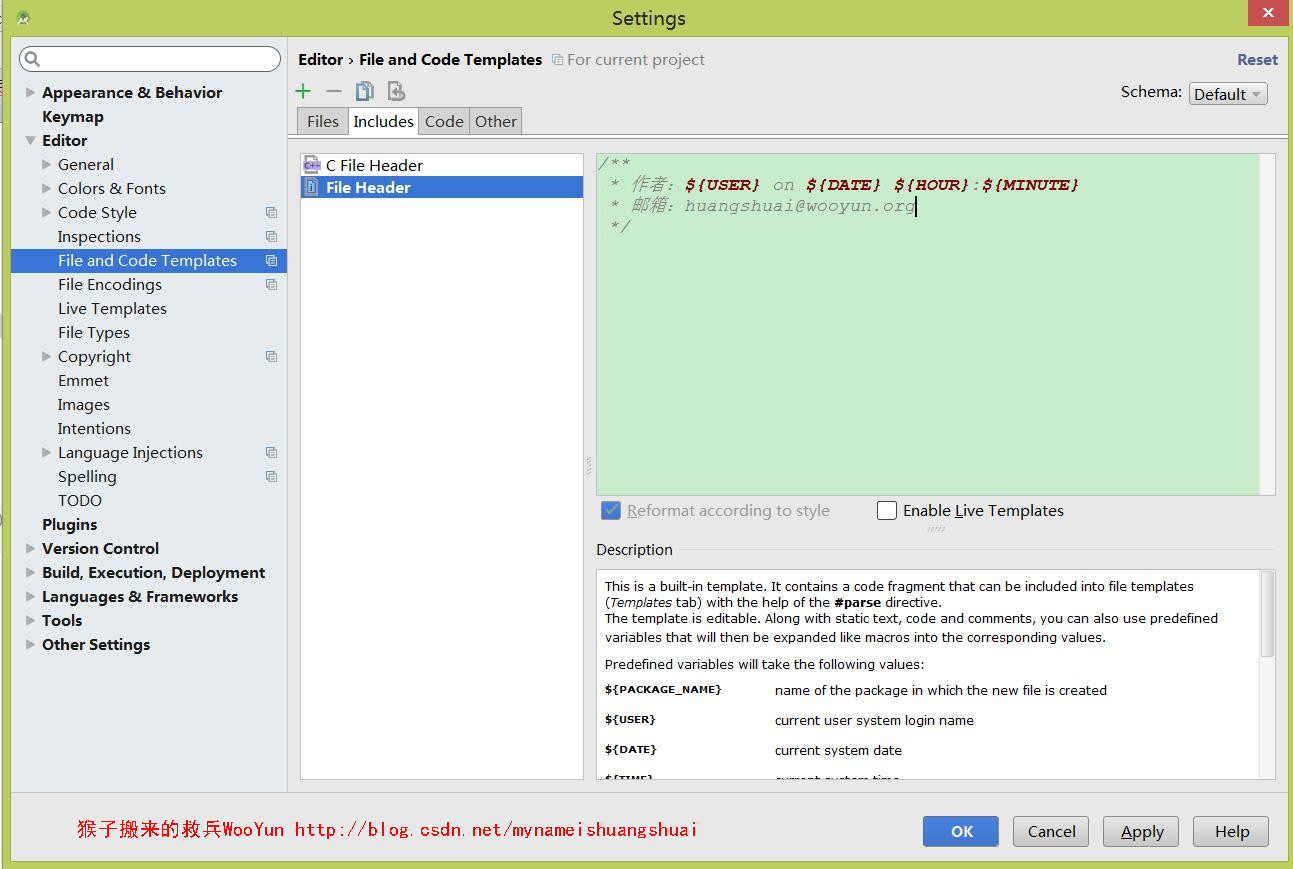Switch to the Files tab
This screenshot has height=869, width=1293.
tap(323, 122)
